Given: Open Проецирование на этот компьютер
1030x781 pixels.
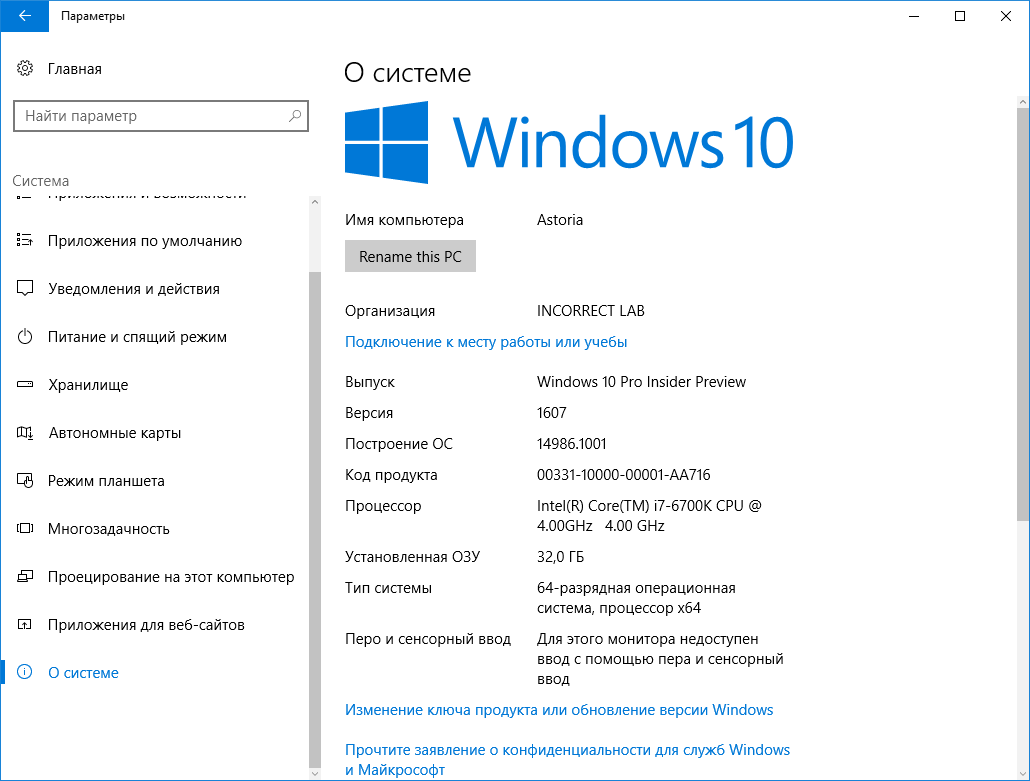Looking at the screenshot, I should pos(170,577).
